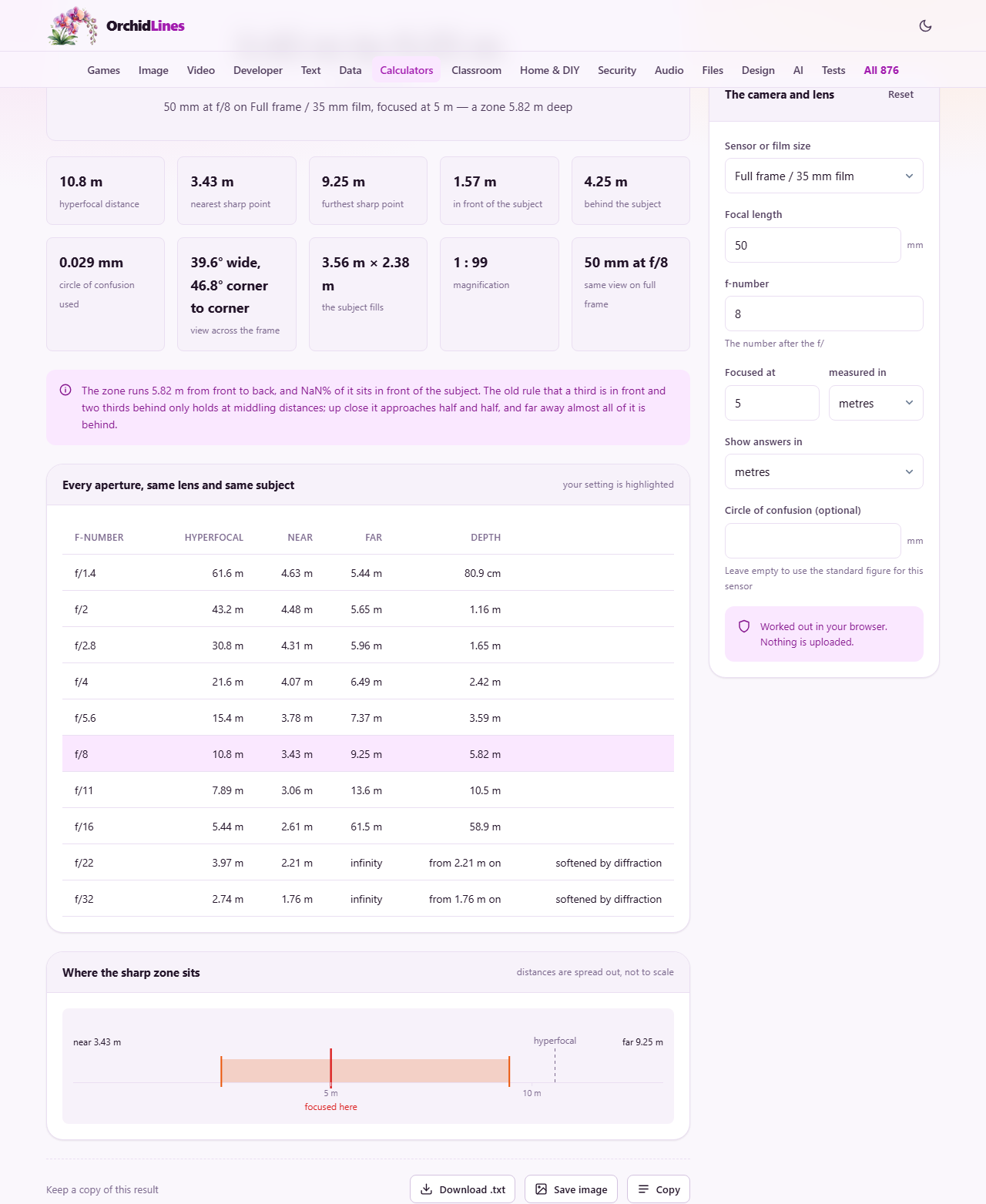This screenshot has height=1204, width=986.
Task: Click the Copy lines icon
Action: coord(643,1189)
